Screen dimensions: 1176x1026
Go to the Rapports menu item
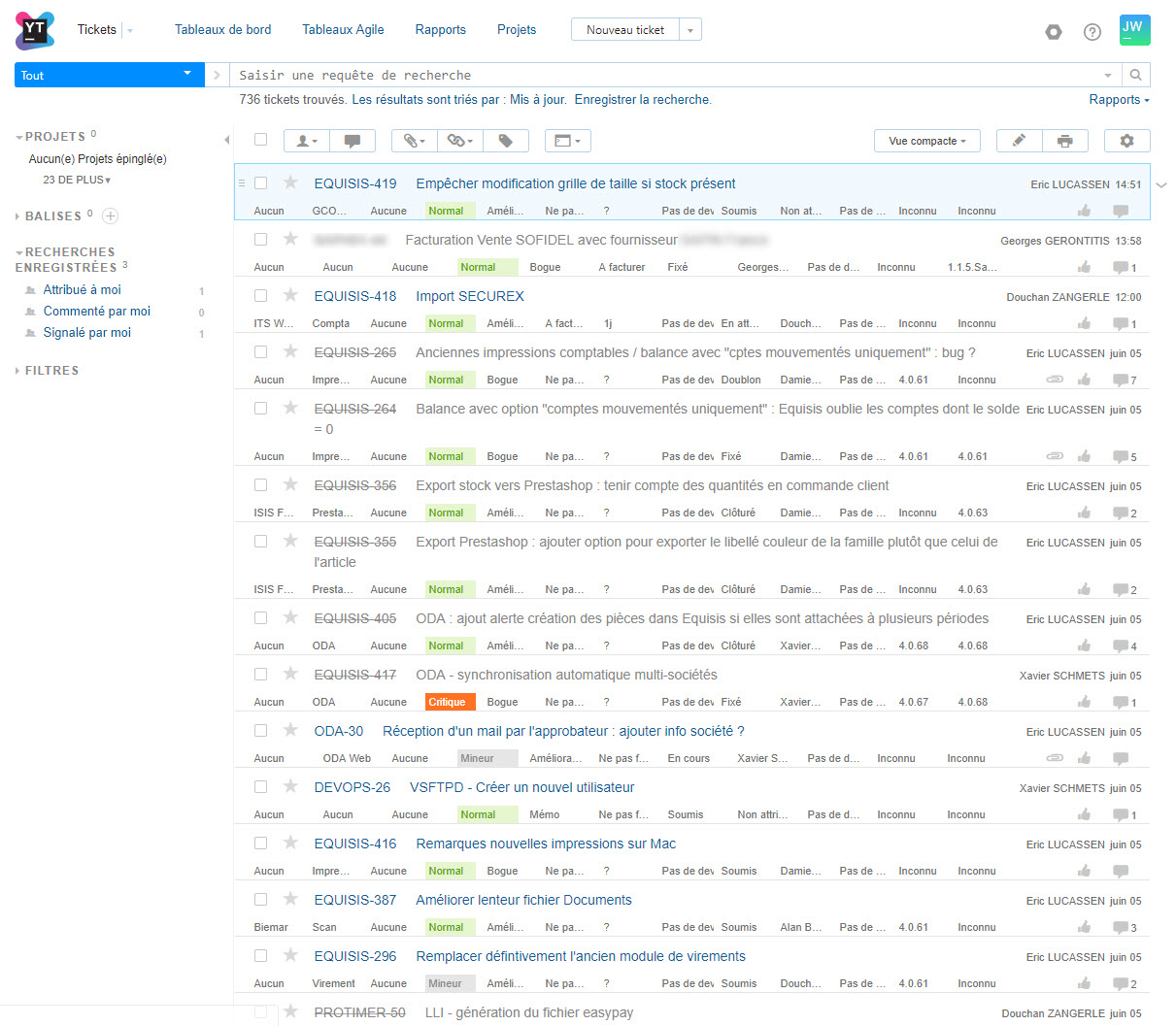[x=440, y=30]
